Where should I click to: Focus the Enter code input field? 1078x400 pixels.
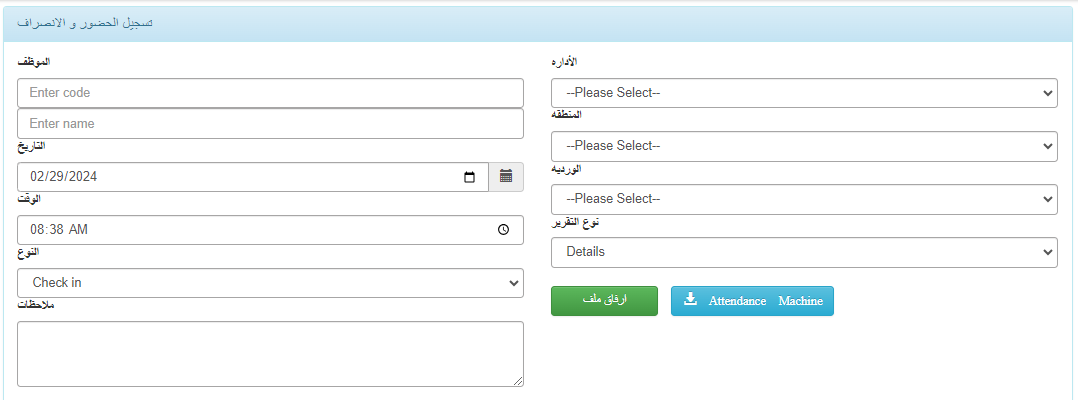pyautogui.click(x=270, y=93)
